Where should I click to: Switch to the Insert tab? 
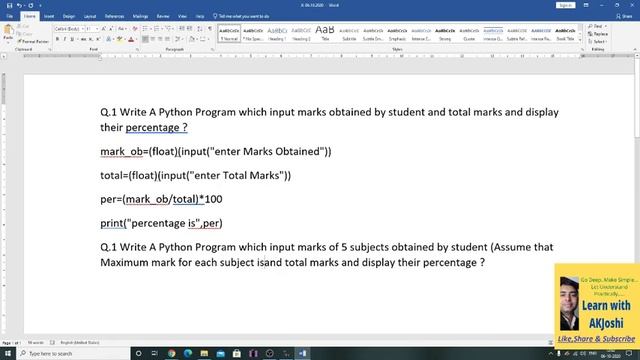point(49,16)
